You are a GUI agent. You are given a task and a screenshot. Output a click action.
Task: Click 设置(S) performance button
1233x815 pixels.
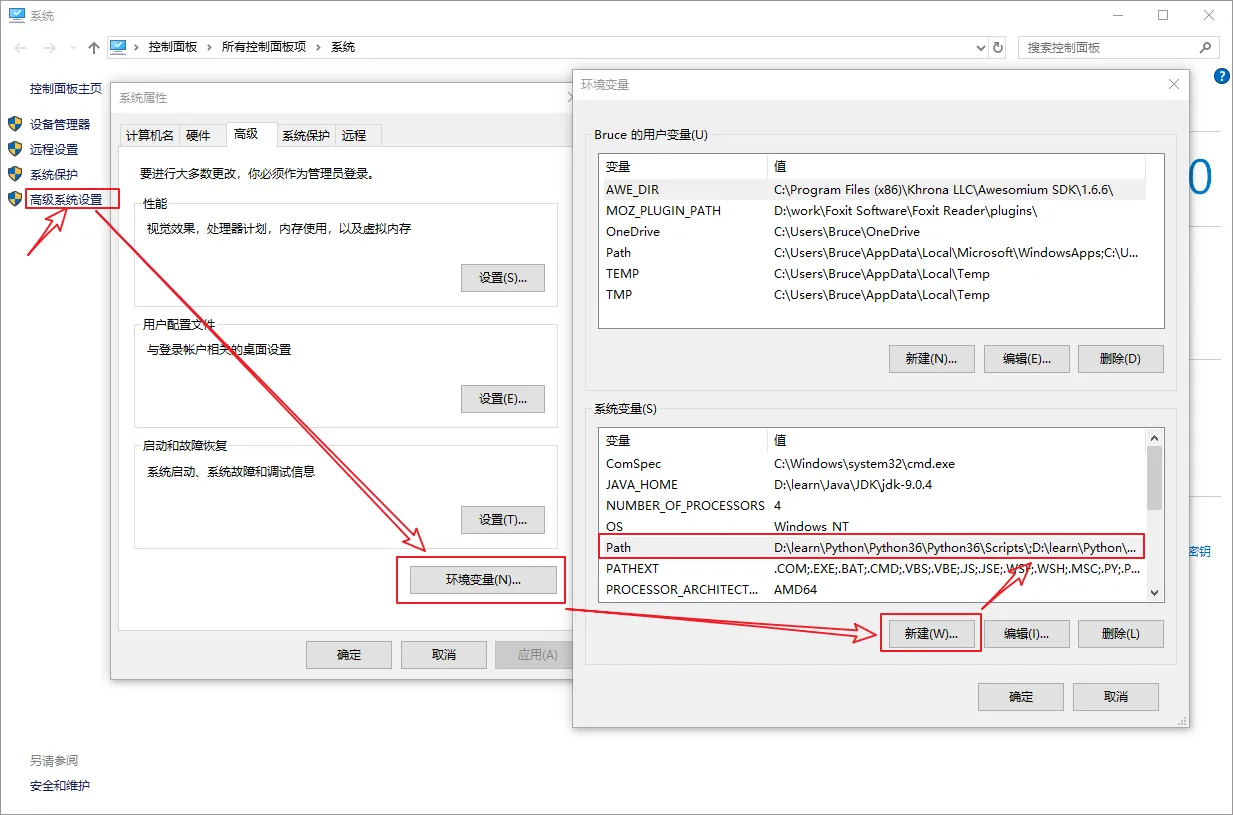click(503, 277)
